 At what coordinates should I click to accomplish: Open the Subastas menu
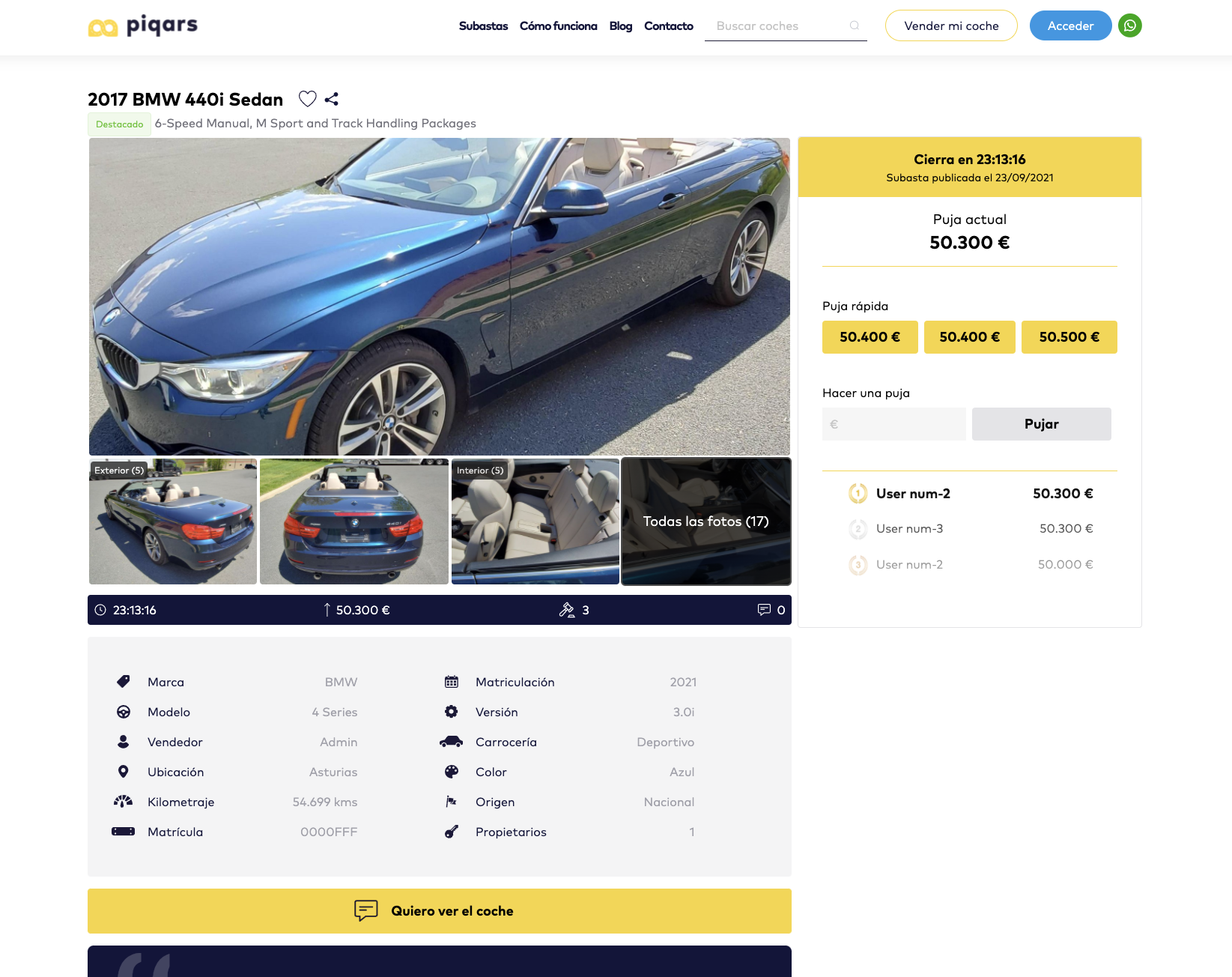tap(483, 25)
